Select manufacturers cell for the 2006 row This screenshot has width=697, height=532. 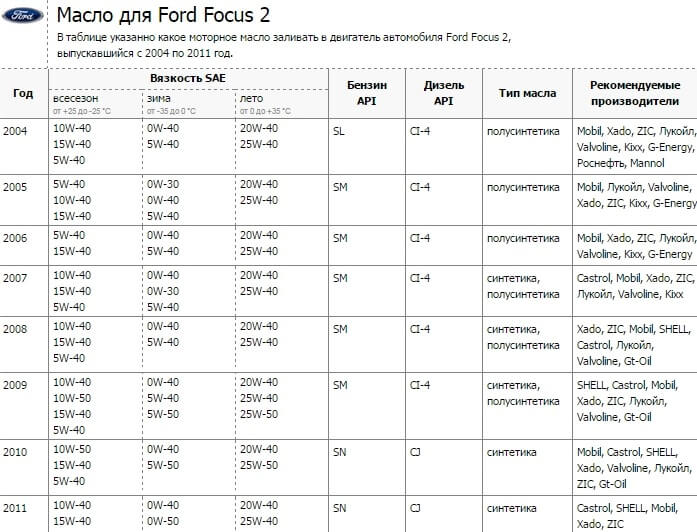tap(635, 246)
